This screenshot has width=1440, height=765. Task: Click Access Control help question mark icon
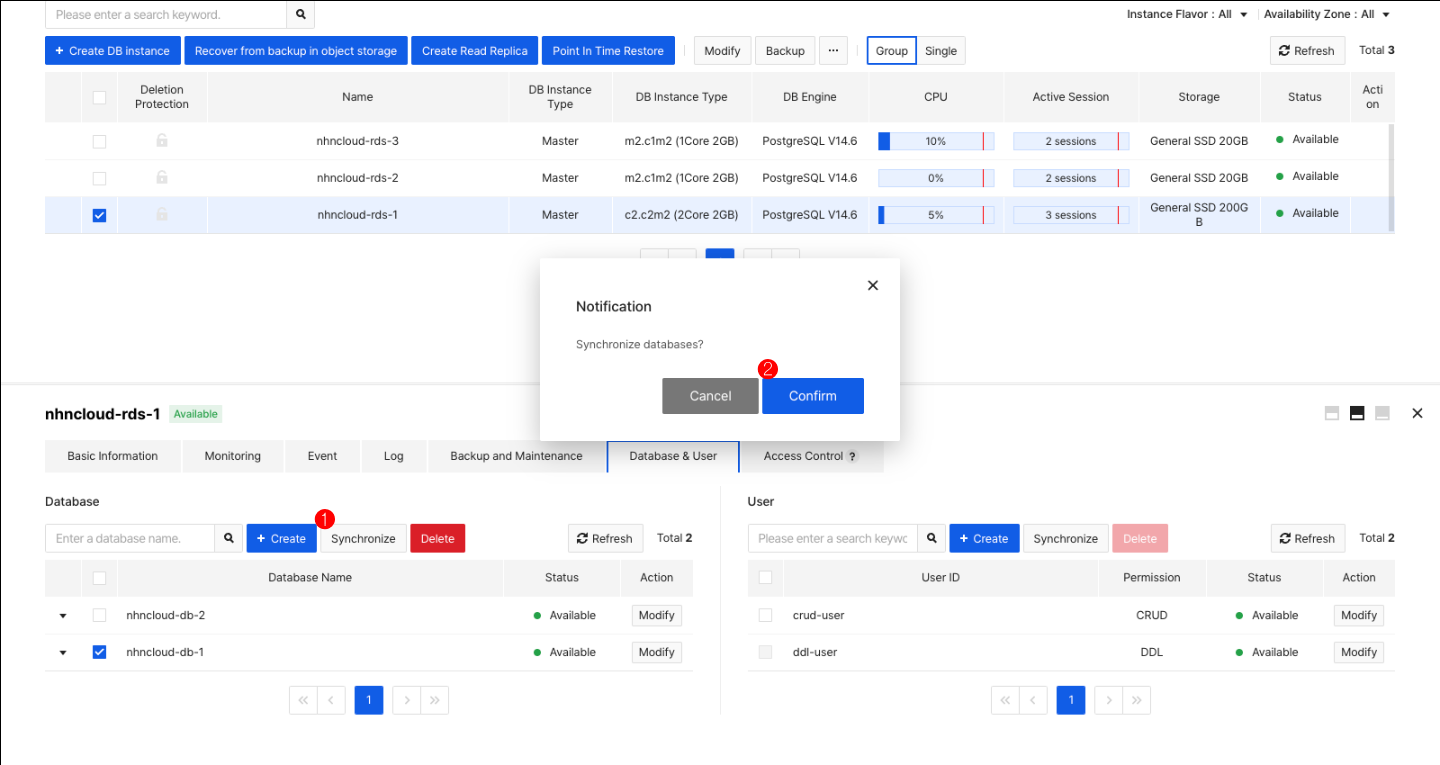point(853,456)
